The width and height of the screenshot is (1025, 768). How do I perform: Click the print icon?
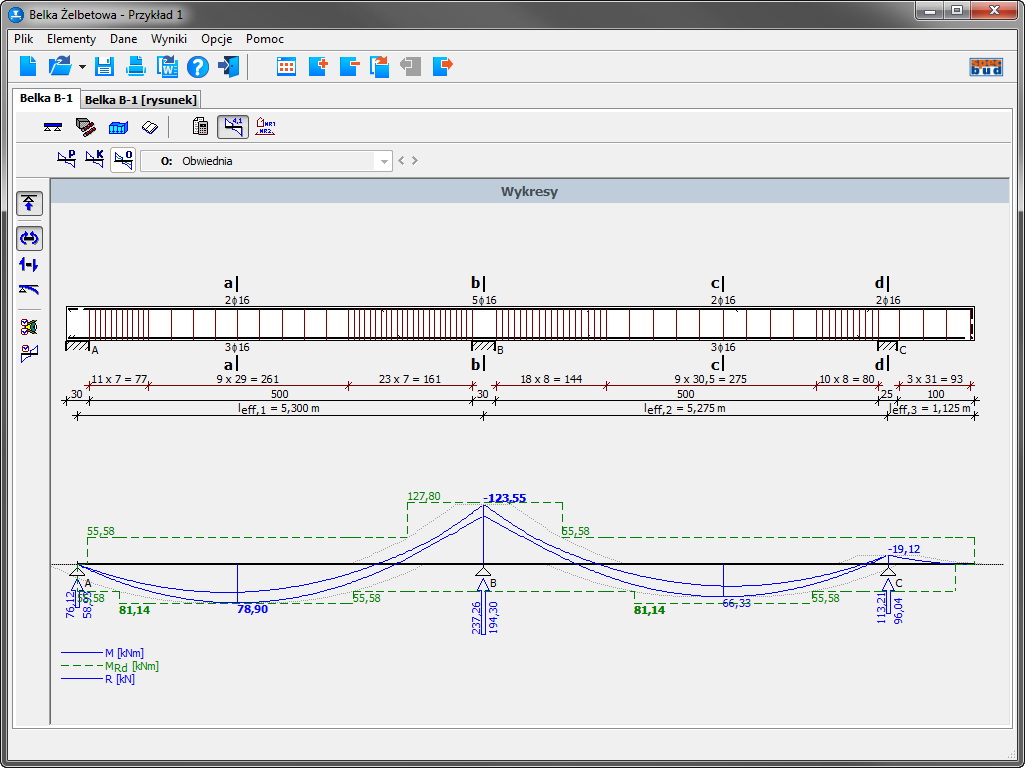(x=135, y=67)
